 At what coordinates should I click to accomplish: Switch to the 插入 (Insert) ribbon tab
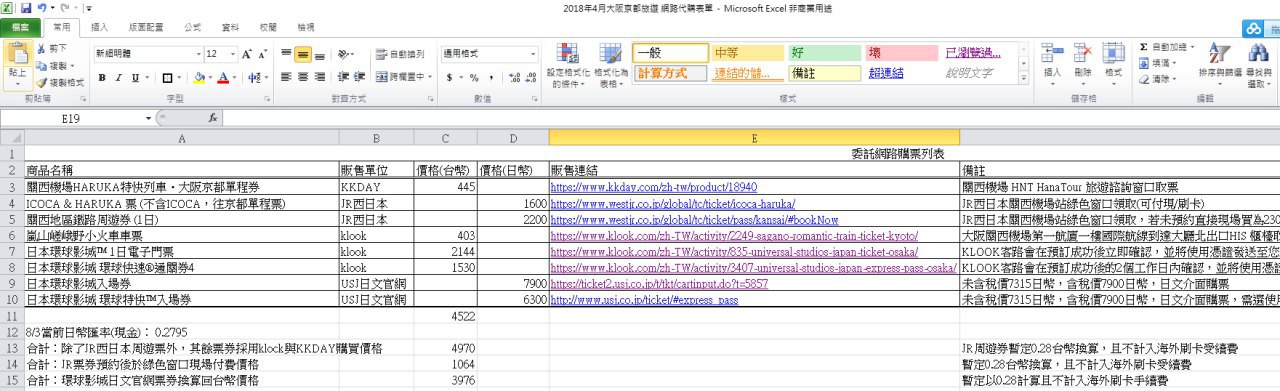coord(99,27)
